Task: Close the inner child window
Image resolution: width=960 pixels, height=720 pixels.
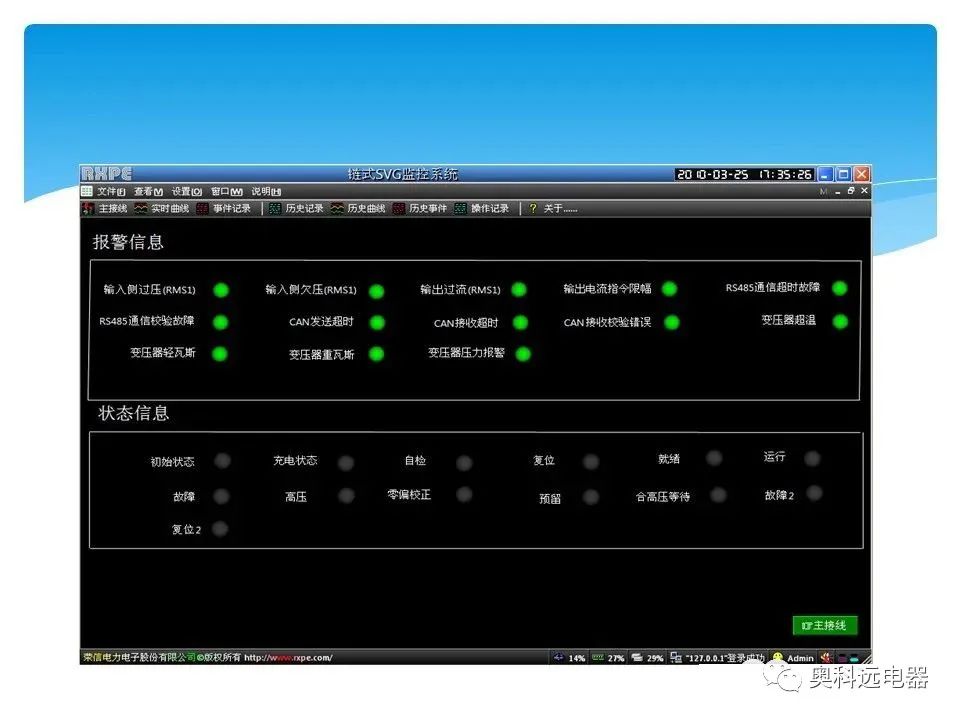Action: pyautogui.click(x=864, y=191)
